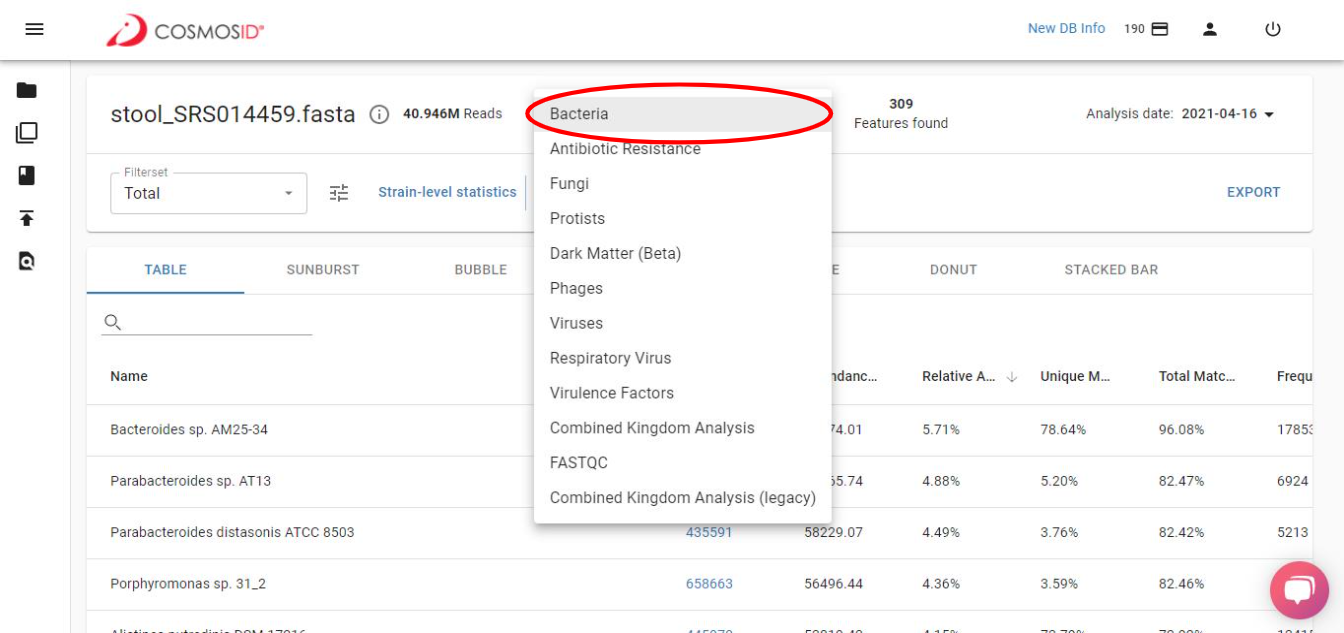This screenshot has width=1344, height=633.
Task: Open the credits card icon
Action: pos(1160,29)
